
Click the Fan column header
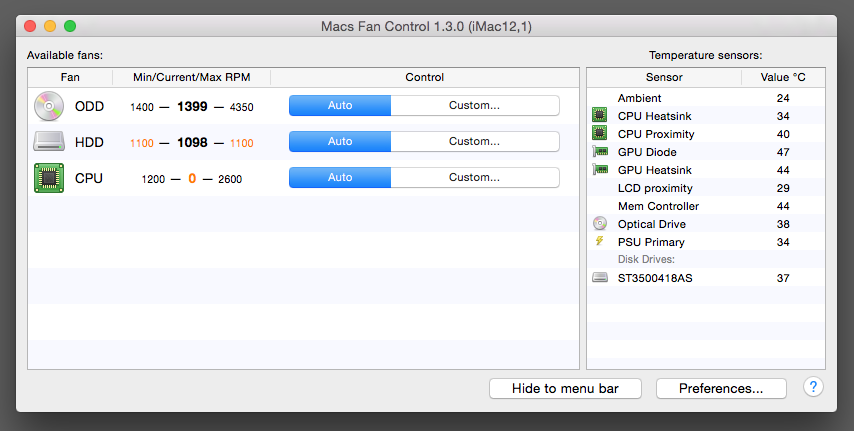pyautogui.click(x=70, y=77)
